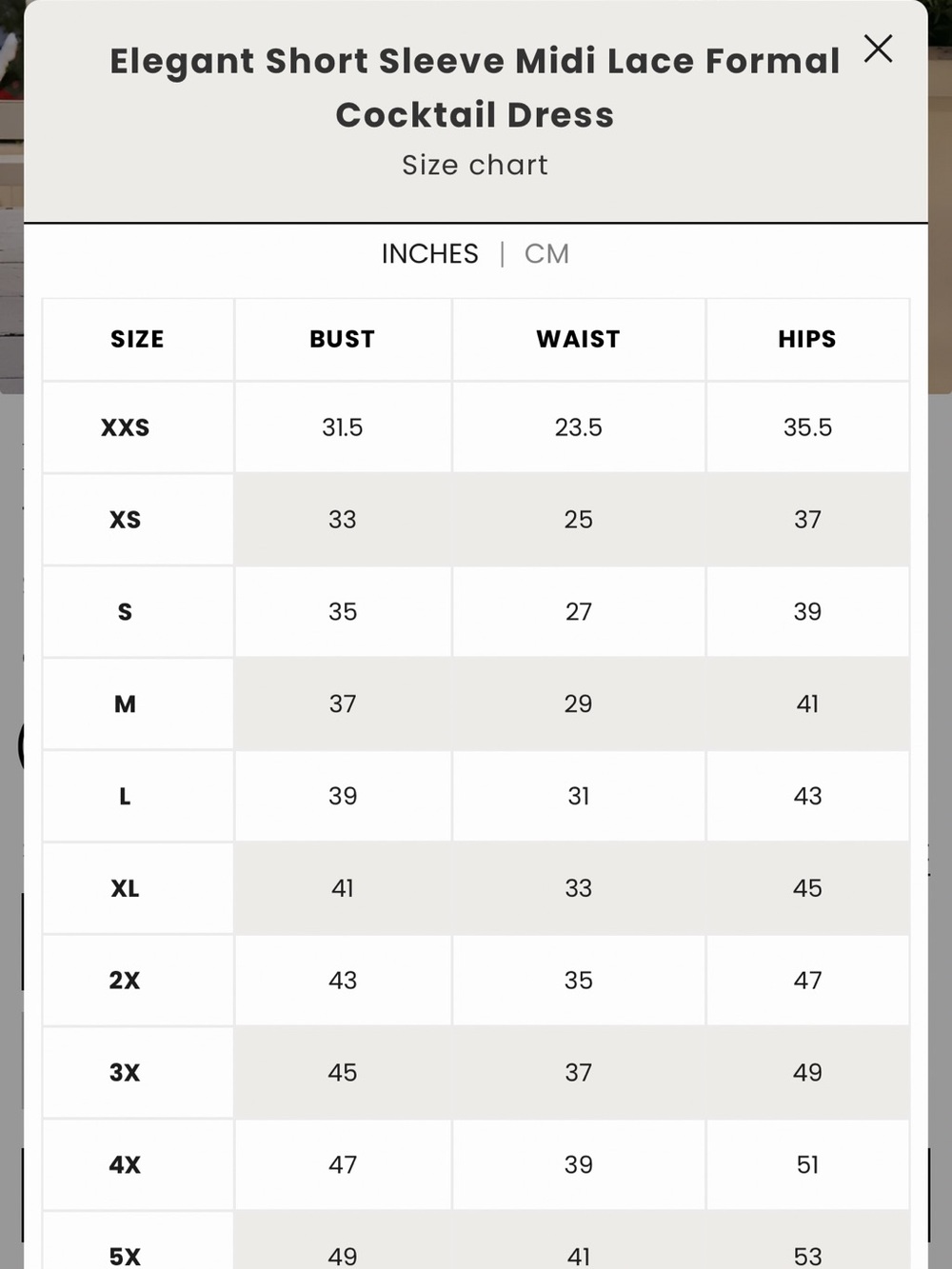Select the M size row label
Screen dimensions: 952x1269
click(125, 704)
